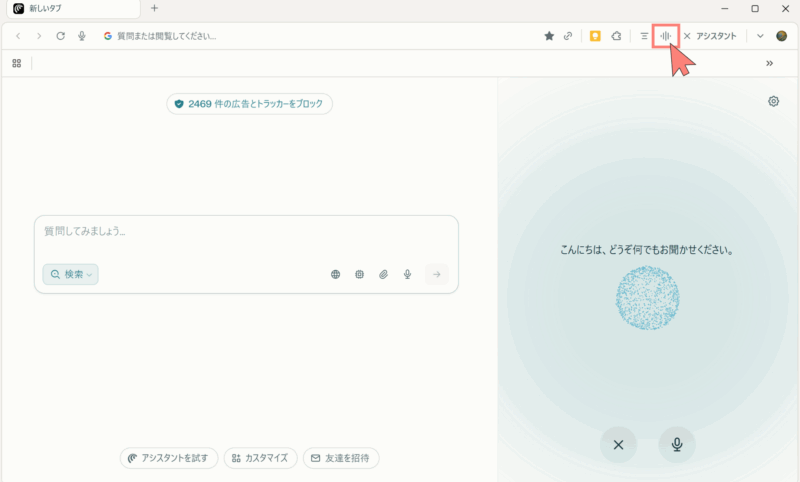Expand the 検索 mode dropdown

[x=70, y=274]
